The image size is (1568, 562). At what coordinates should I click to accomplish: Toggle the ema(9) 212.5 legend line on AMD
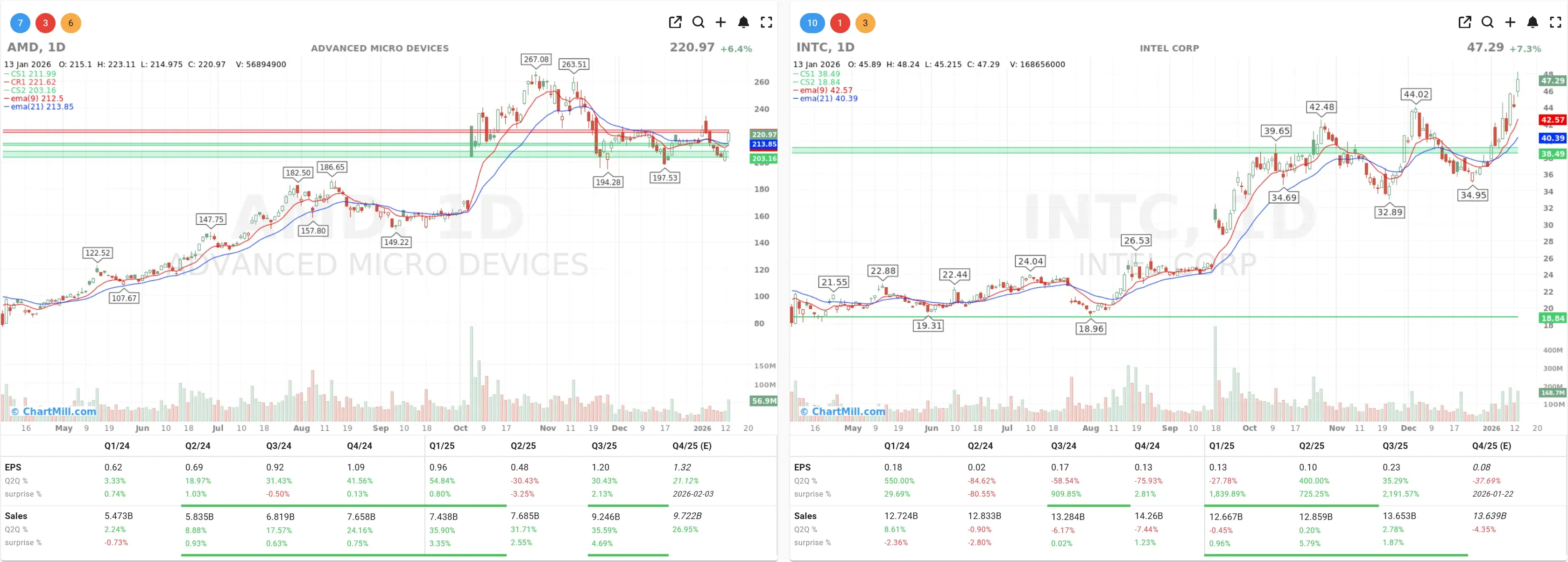click(x=34, y=98)
